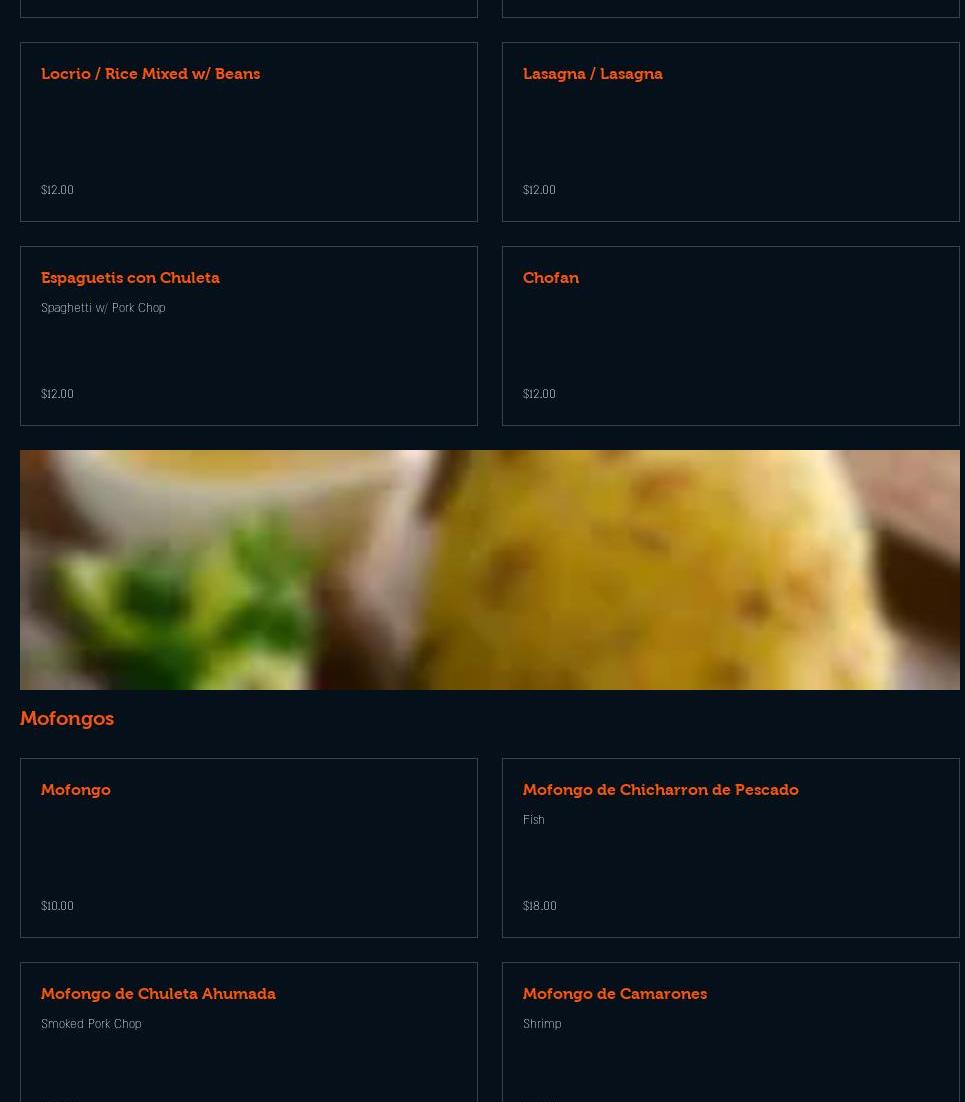Select the Chofan menu item title

[x=551, y=278]
